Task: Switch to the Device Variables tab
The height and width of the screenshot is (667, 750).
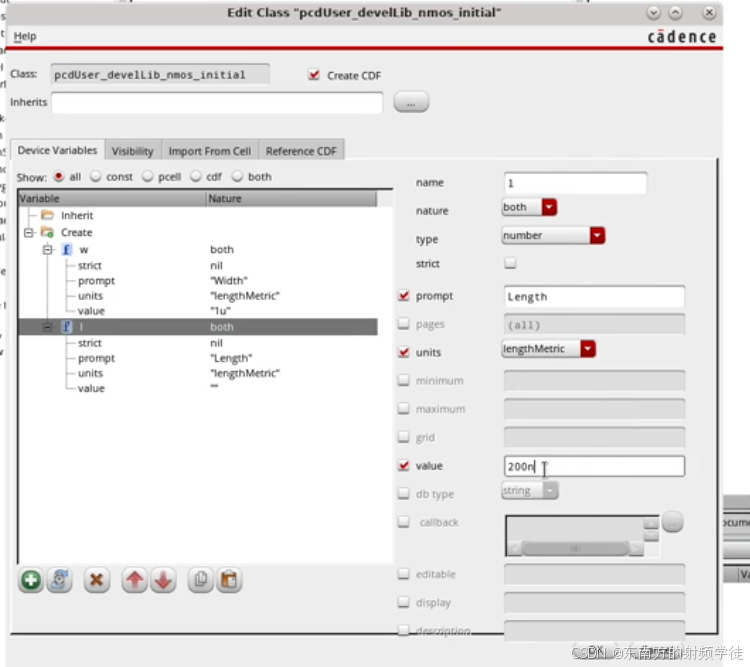Action: point(57,150)
